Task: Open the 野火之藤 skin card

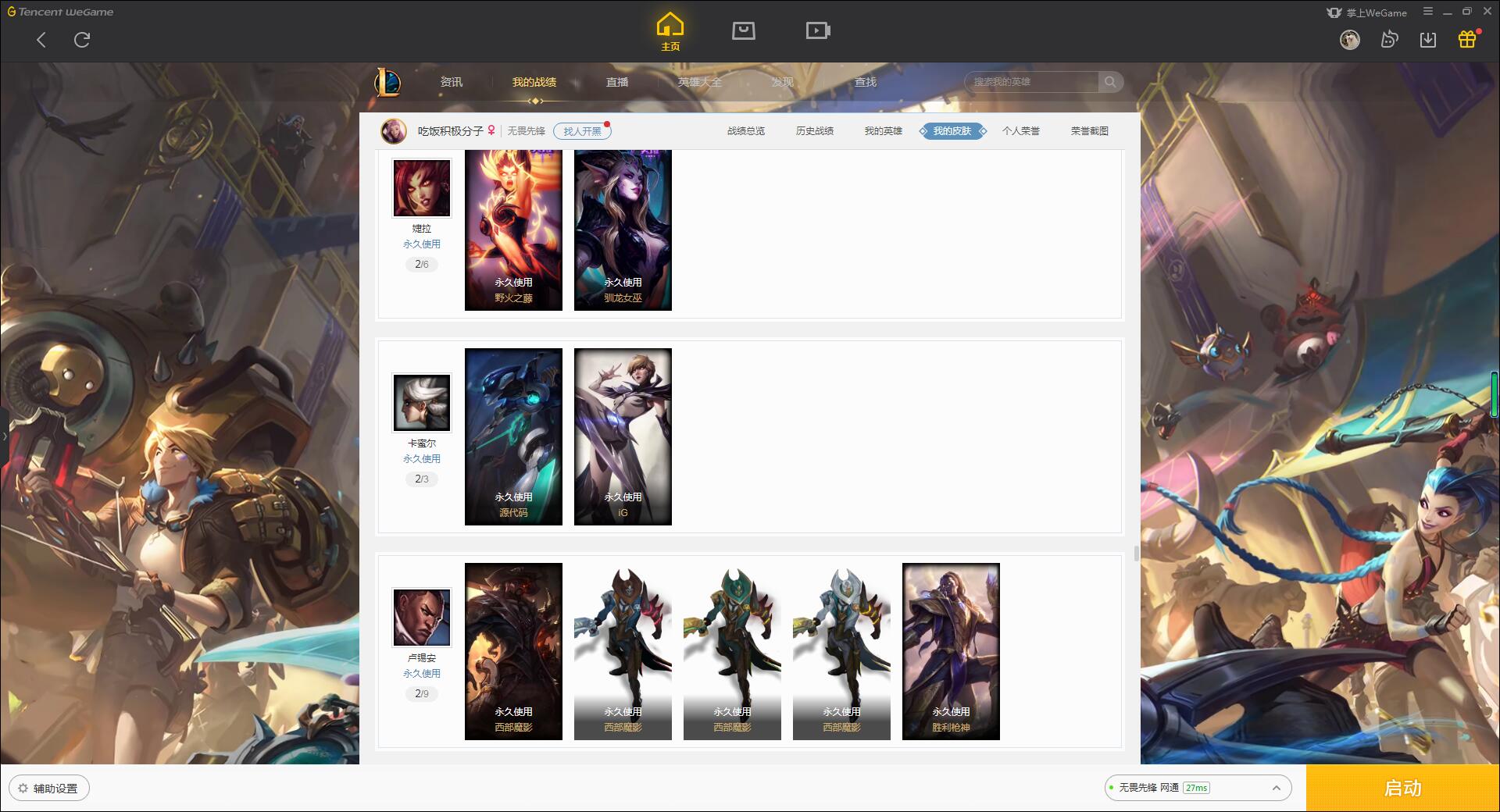Action: [x=513, y=230]
